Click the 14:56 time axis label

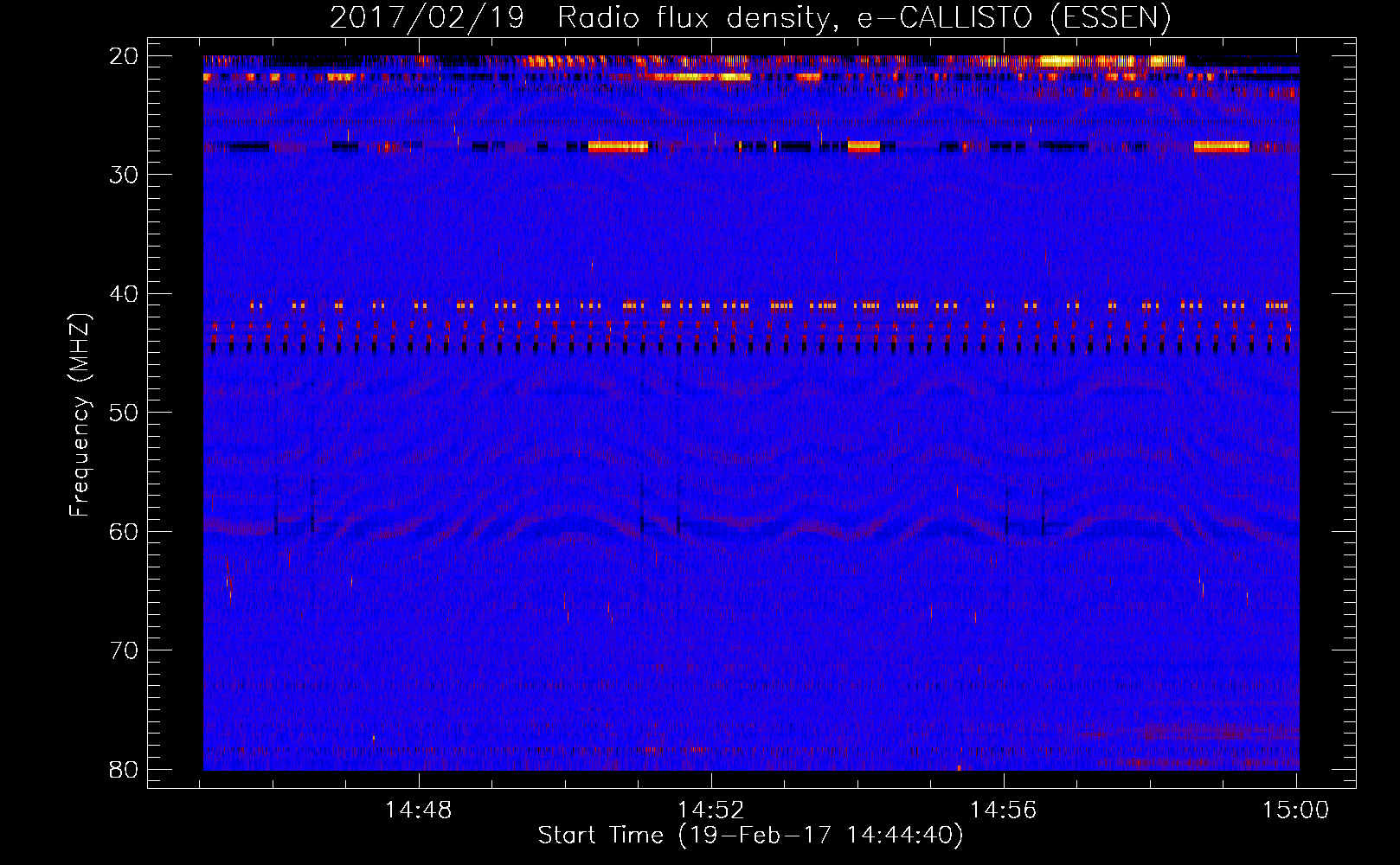point(1004,811)
